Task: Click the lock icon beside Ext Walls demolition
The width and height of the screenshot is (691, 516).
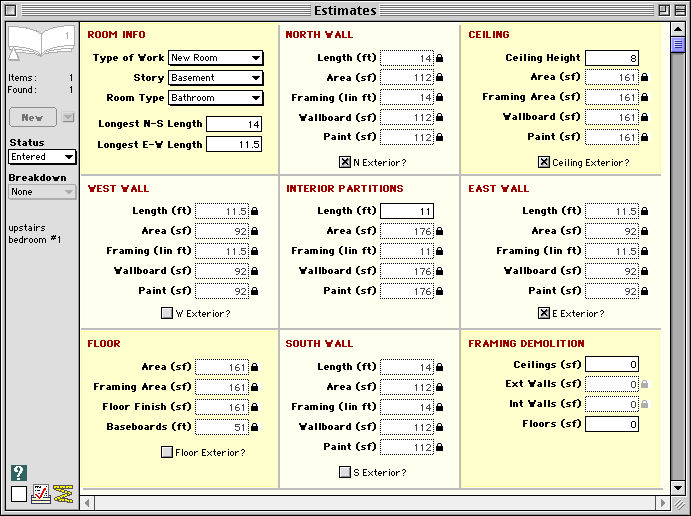Action: pyautogui.click(x=644, y=384)
